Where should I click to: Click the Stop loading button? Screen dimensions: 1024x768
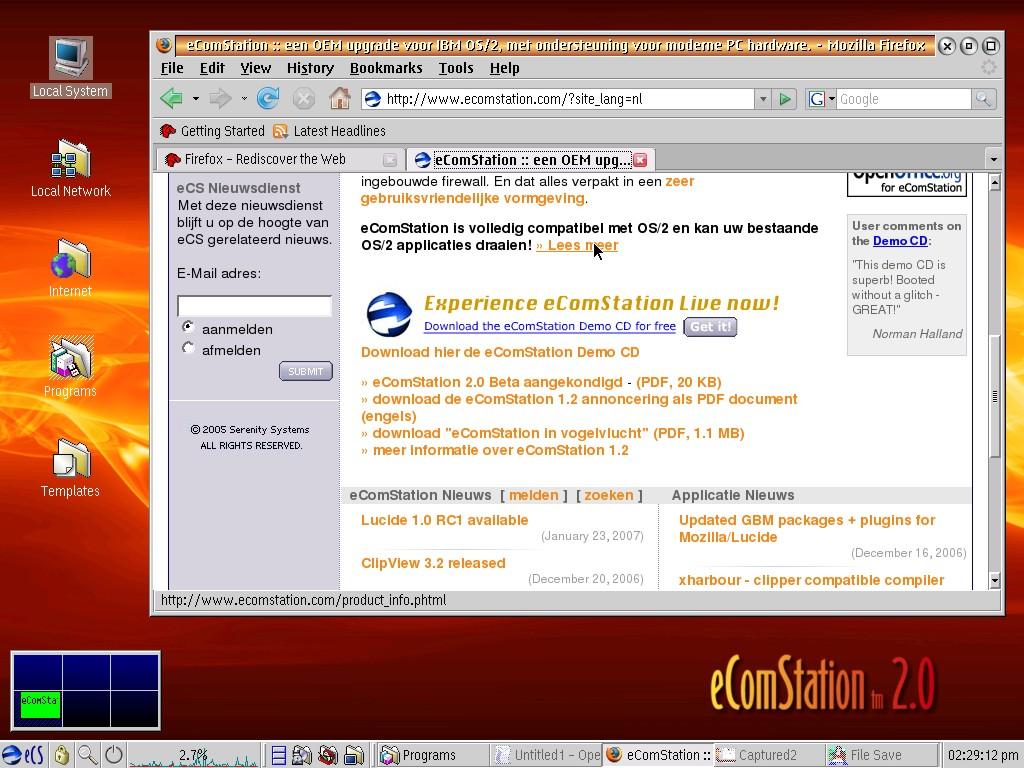[304, 99]
